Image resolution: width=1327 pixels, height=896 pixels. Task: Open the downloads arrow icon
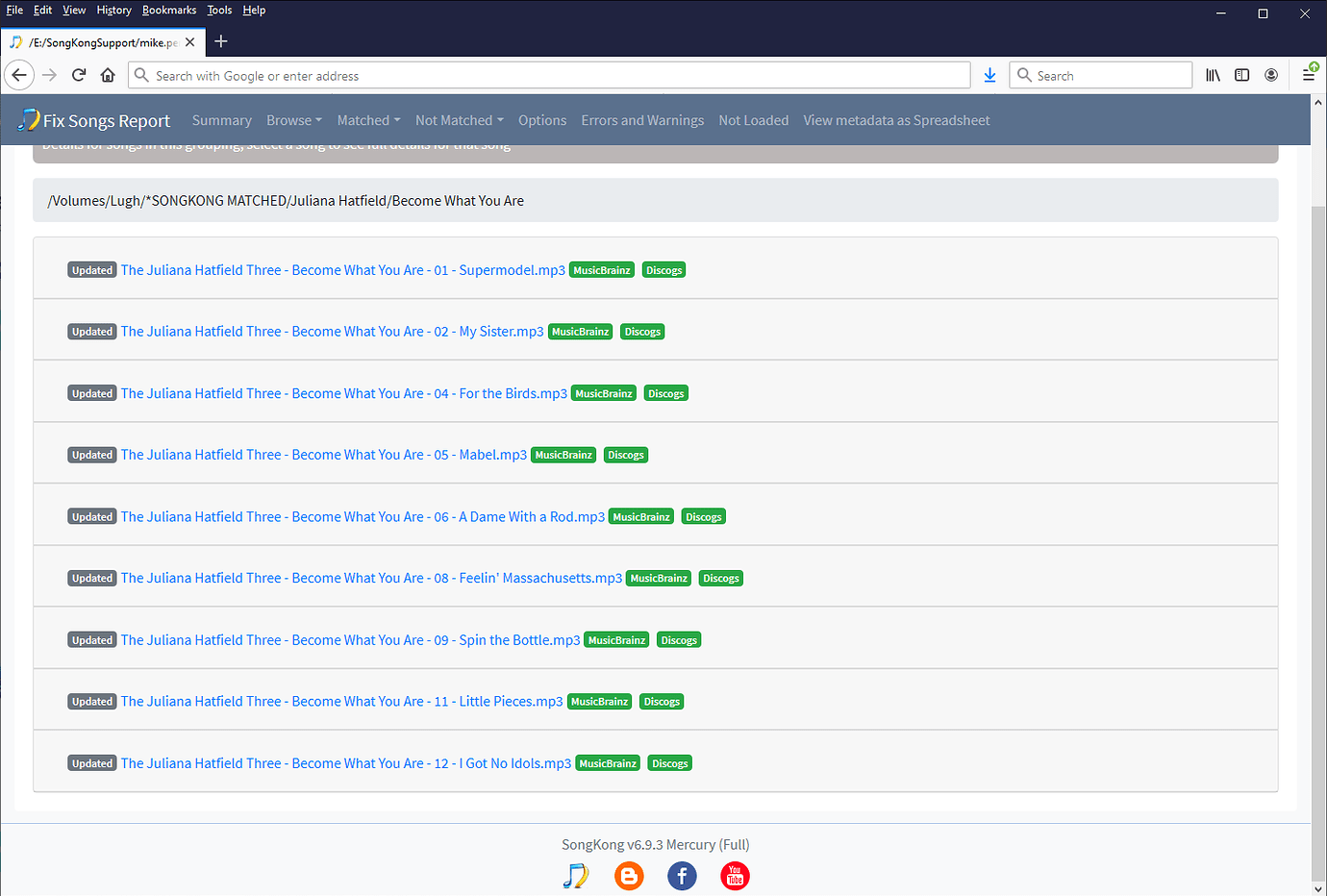pos(989,75)
